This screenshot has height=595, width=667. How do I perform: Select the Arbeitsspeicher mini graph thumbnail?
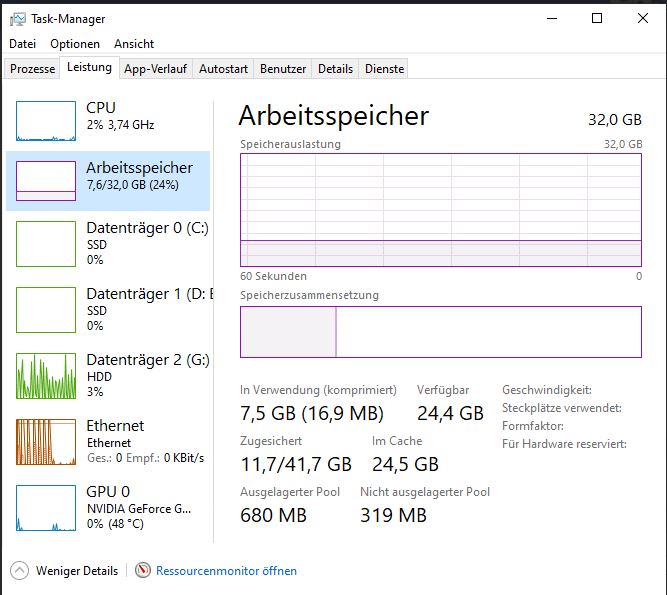[46, 180]
